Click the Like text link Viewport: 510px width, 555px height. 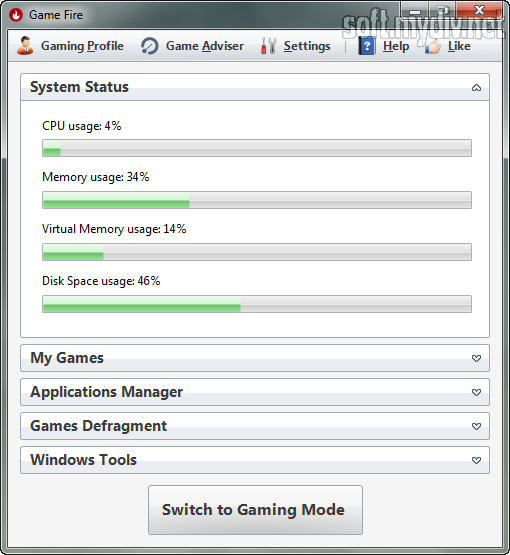[459, 46]
